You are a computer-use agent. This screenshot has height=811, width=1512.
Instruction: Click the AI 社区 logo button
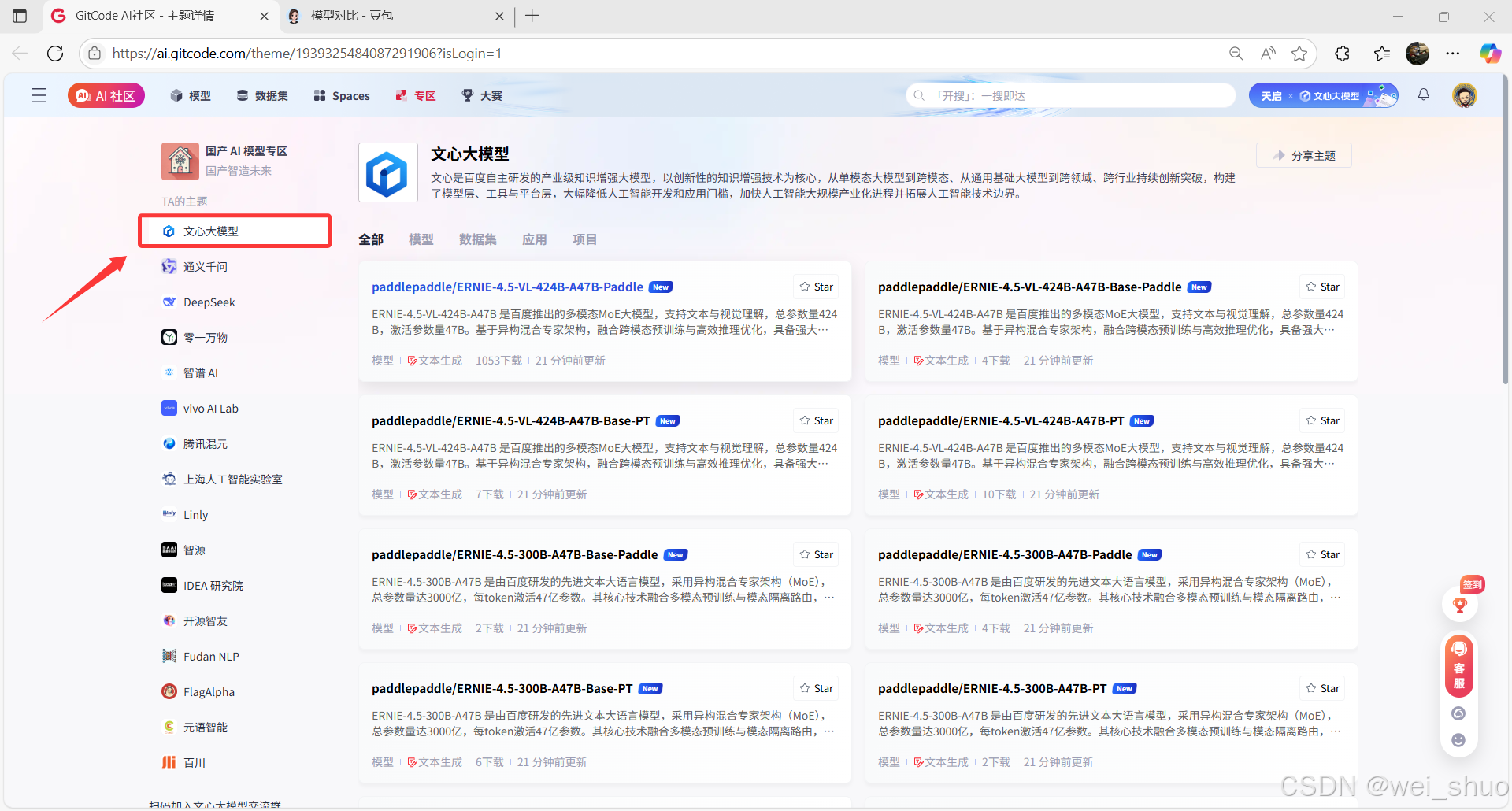[x=106, y=95]
